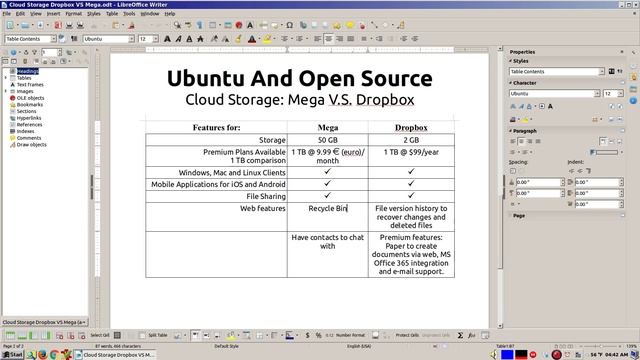Viewport: 640px width, 360px height.
Task: Click Protect Cells button
Action: click(407, 335)
